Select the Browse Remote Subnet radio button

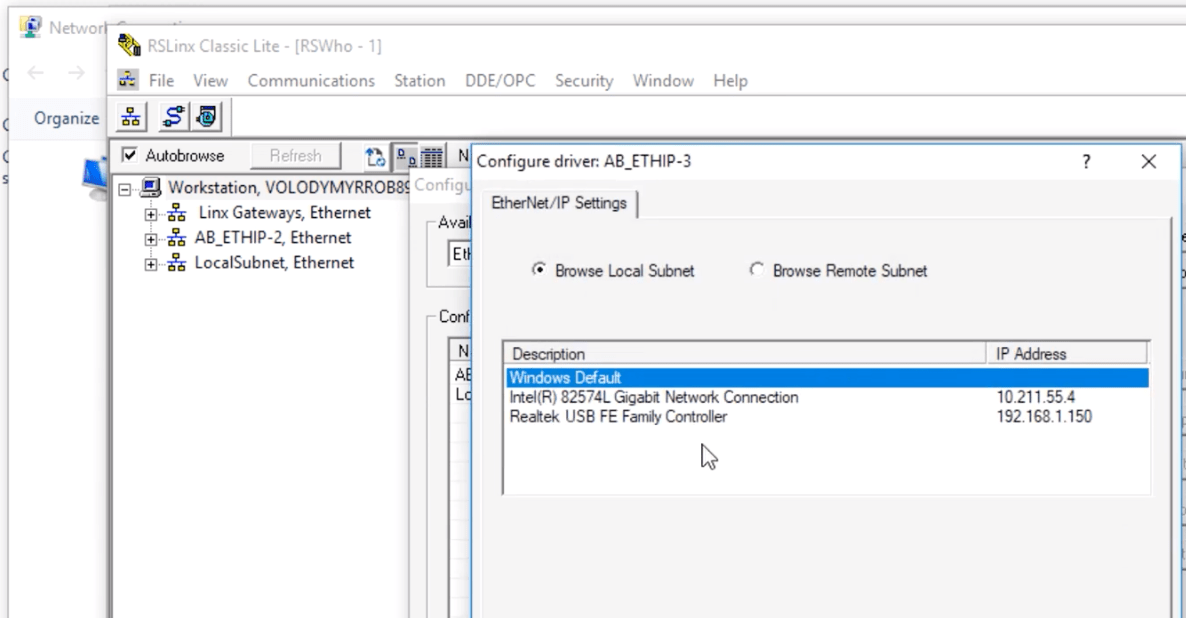tap(758, 270)
